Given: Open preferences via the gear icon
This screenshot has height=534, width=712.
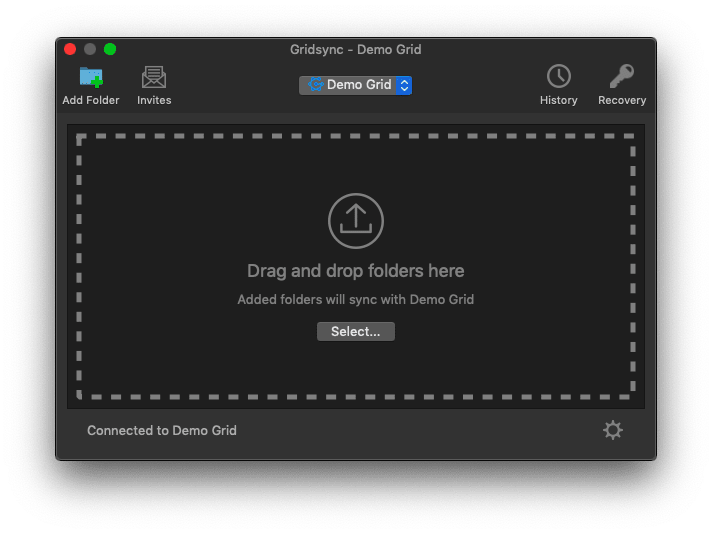Looking at the screenshot, I should (613, 430).
